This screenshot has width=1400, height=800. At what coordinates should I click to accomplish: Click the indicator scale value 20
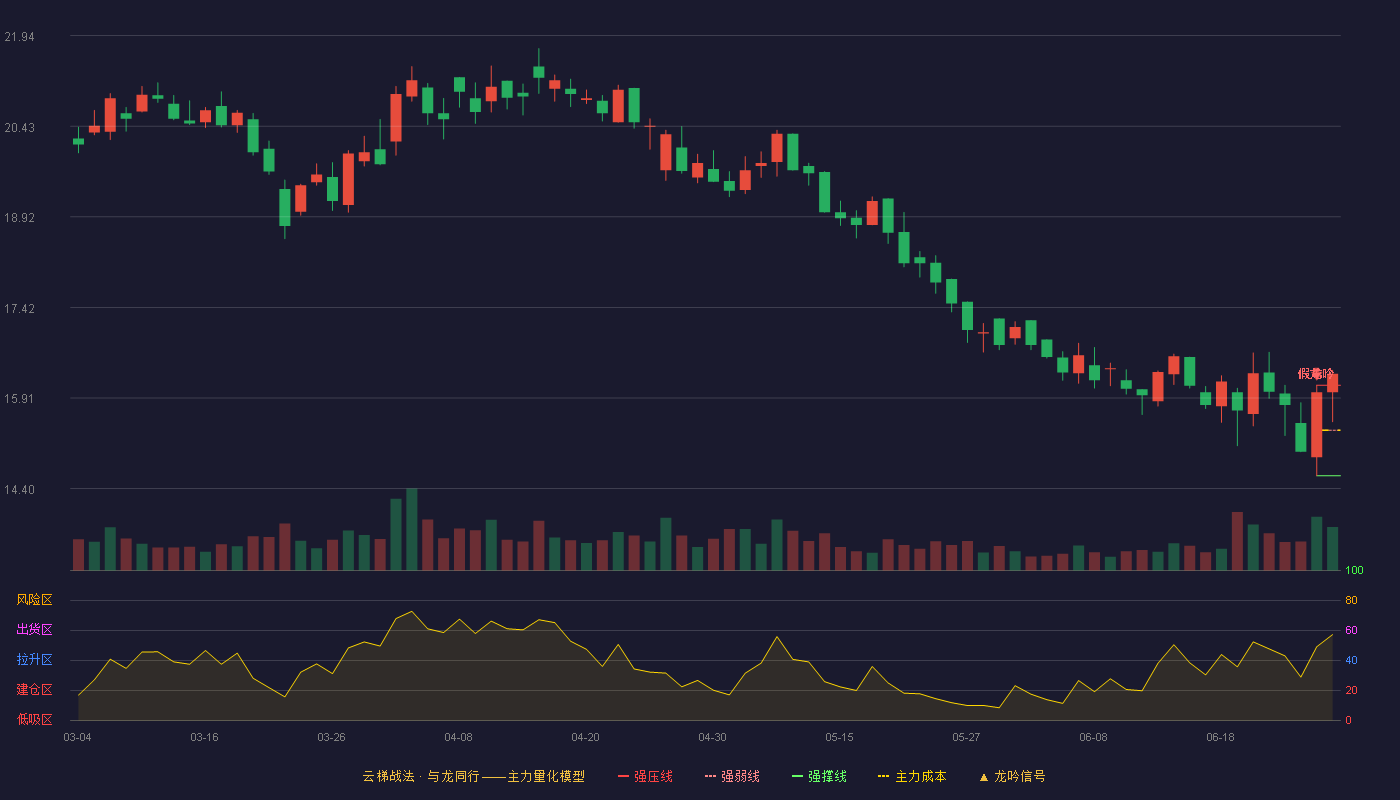[x=1351, y=691]
